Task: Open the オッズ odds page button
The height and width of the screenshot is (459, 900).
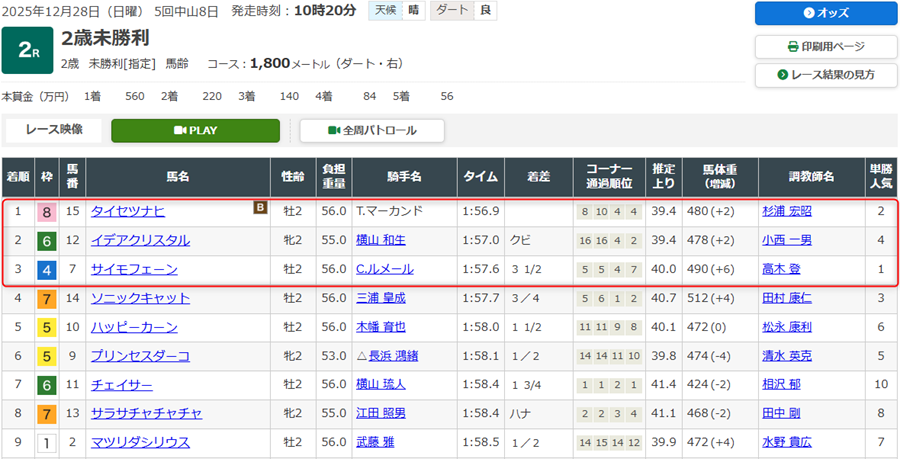Action: pyautogui.click(x=826, y=13)
